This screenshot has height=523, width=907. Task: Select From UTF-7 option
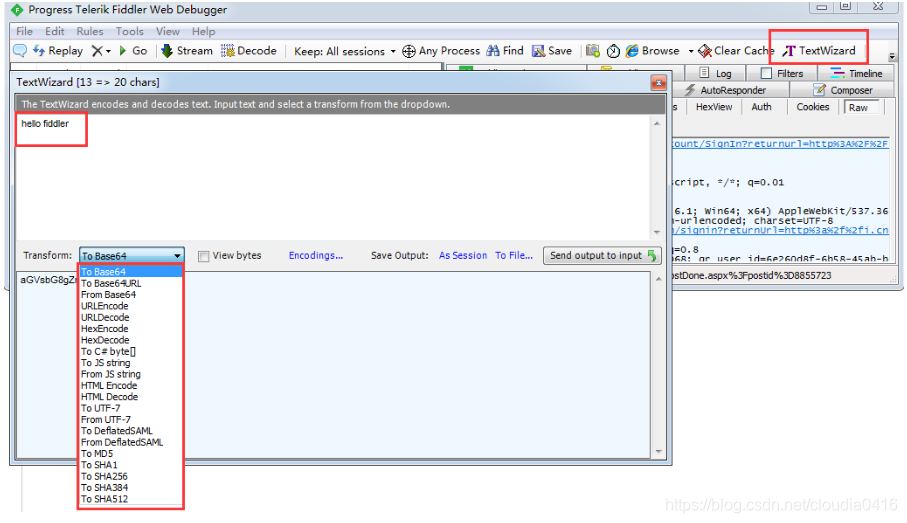[131, 419]
